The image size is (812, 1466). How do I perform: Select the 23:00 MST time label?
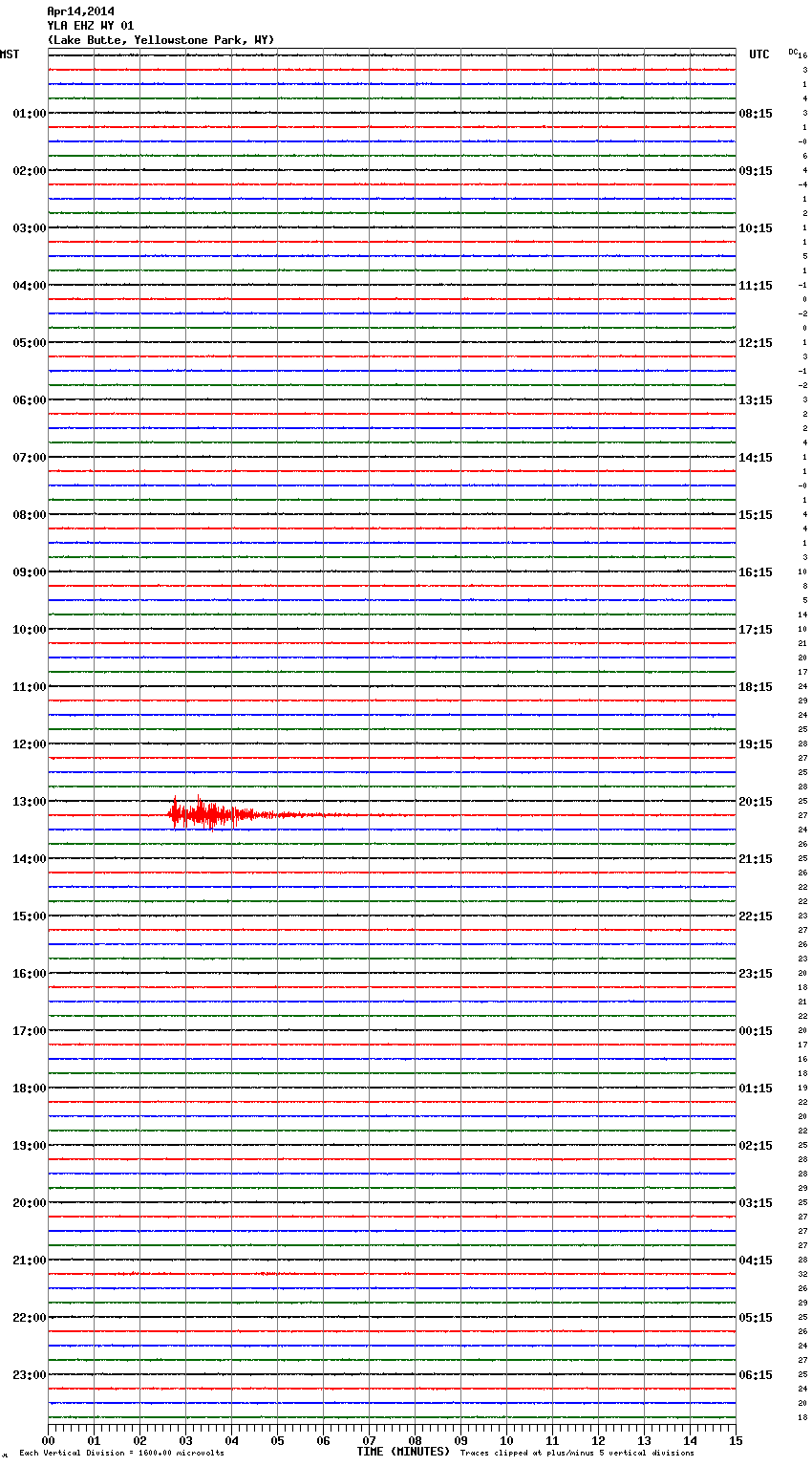click(29, 1375)
